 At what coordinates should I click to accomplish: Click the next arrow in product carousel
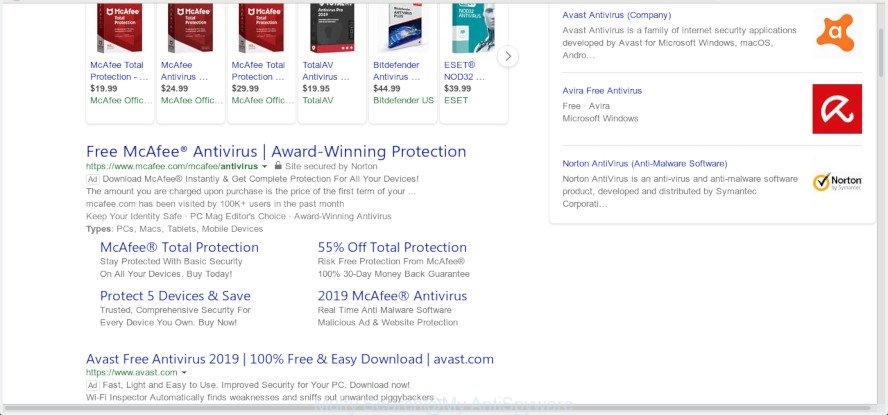point(508,56)
